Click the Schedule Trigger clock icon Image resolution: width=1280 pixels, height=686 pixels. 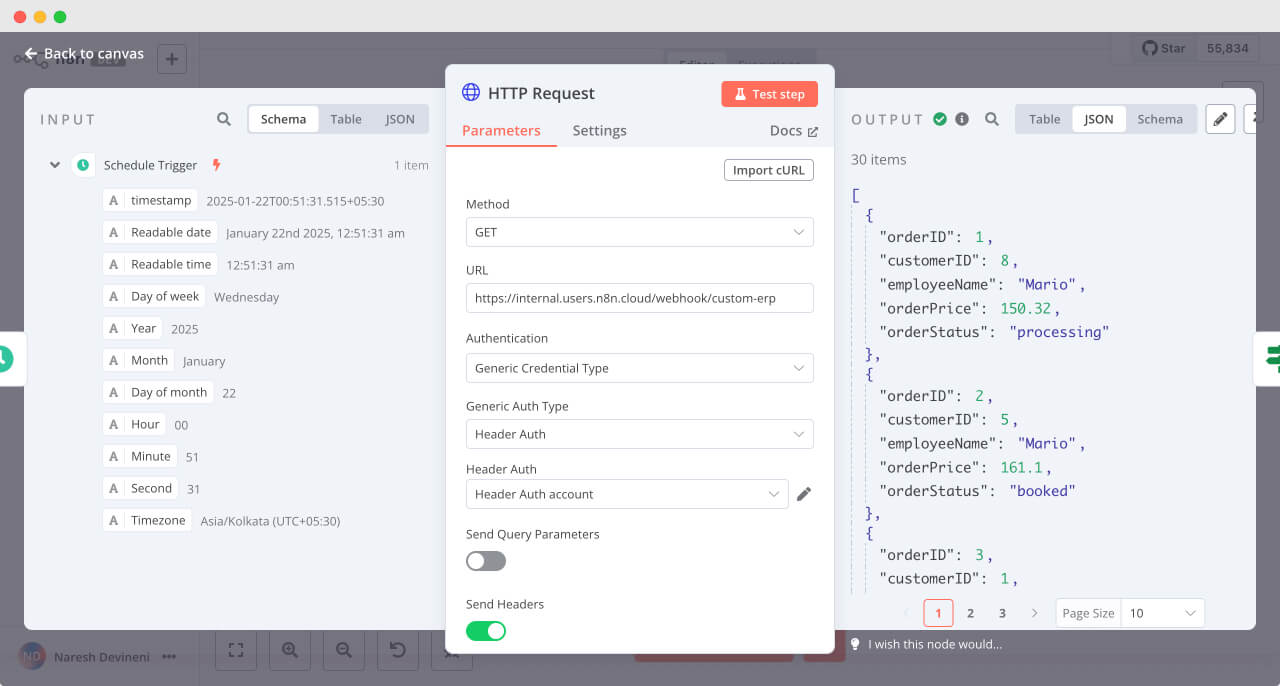(83, 165)
